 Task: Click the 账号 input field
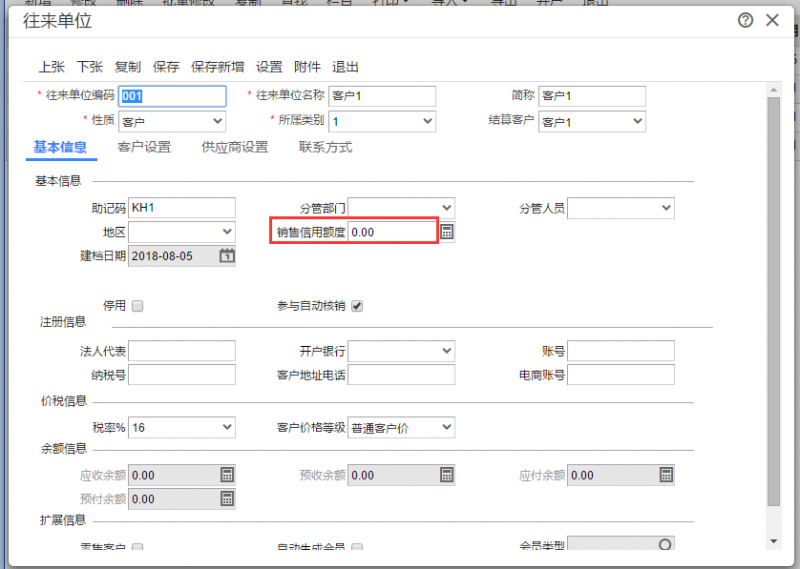[x=621, y=351]
